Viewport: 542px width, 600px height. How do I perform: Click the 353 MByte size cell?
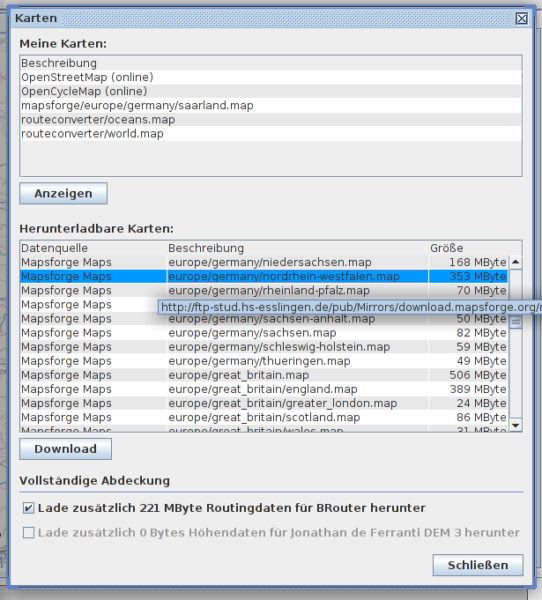469,276
